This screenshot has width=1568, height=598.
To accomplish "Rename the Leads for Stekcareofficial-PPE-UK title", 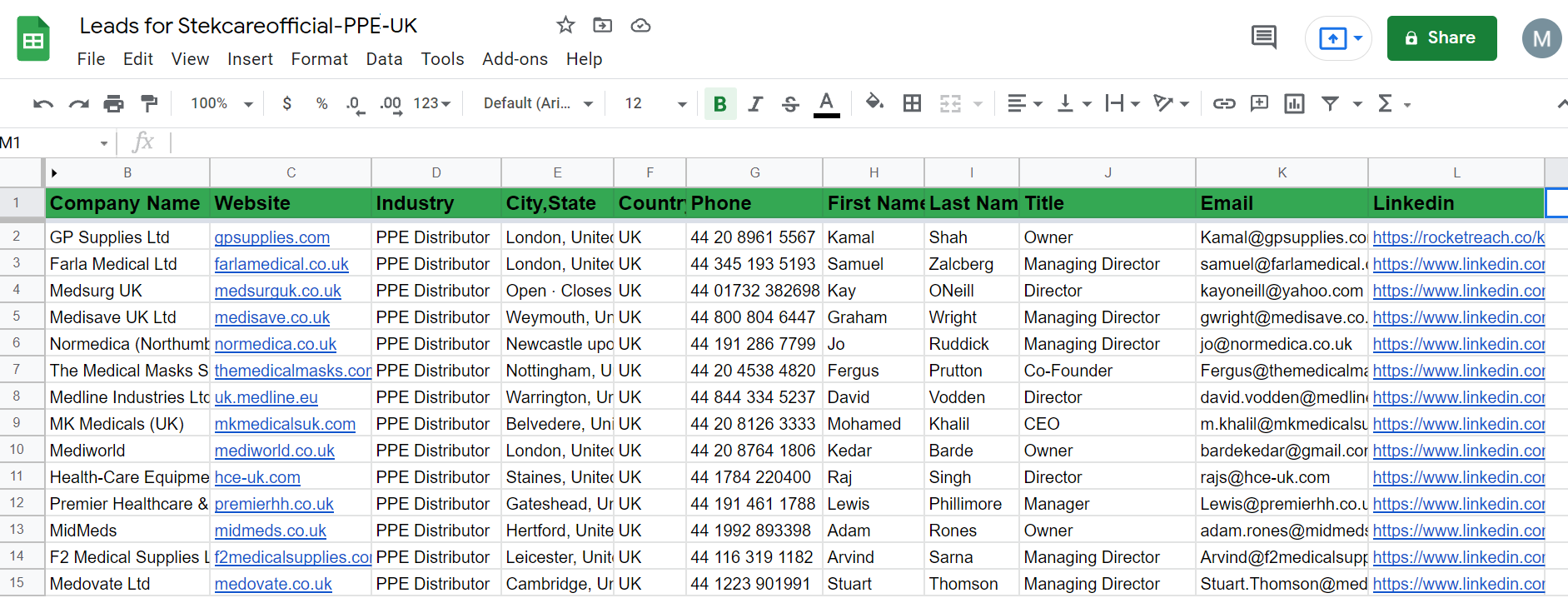I will 248,26.
